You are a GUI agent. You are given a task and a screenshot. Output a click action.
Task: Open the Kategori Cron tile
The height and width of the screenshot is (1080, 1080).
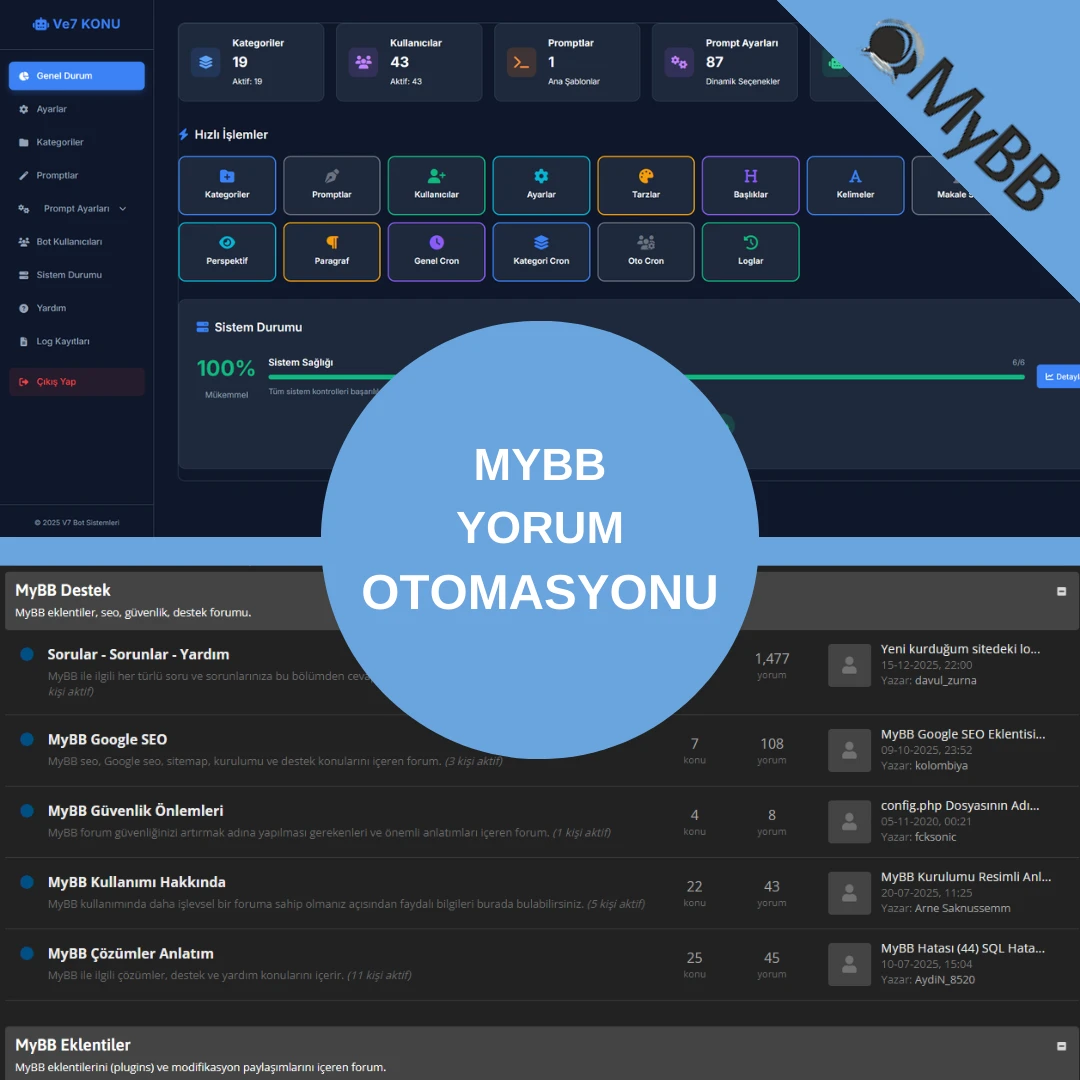pyautogui.click(x=541, y=251)
